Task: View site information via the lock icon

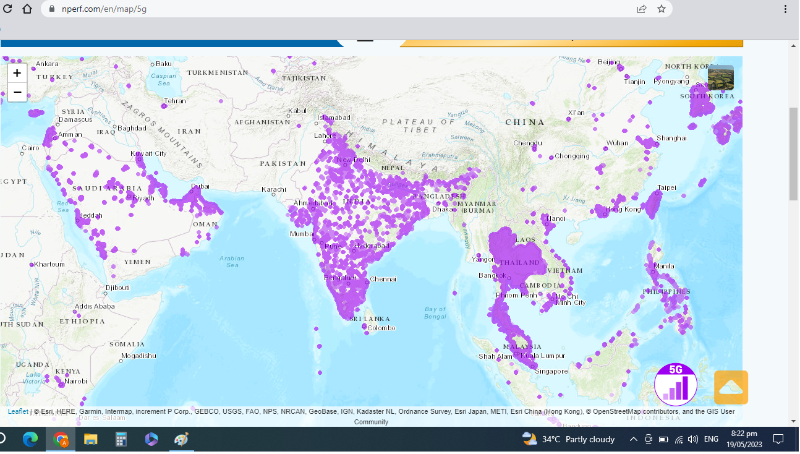Action: pyautogui.click(x=51, y=9)
